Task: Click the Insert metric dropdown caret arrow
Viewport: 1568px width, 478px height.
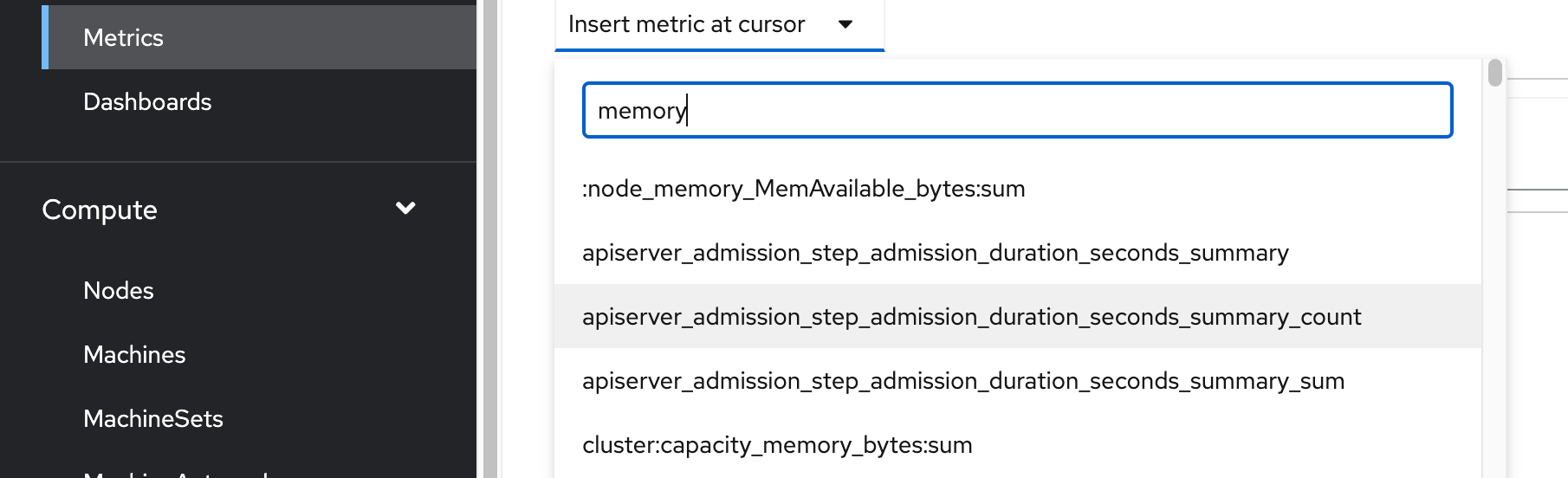Action: (846, 24)
